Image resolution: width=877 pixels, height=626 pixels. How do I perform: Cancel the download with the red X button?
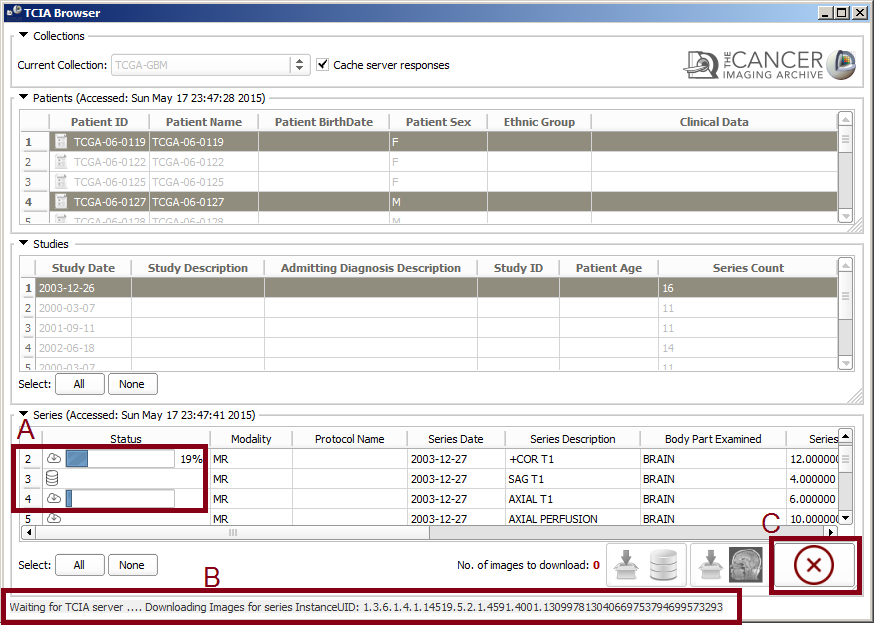813,566
